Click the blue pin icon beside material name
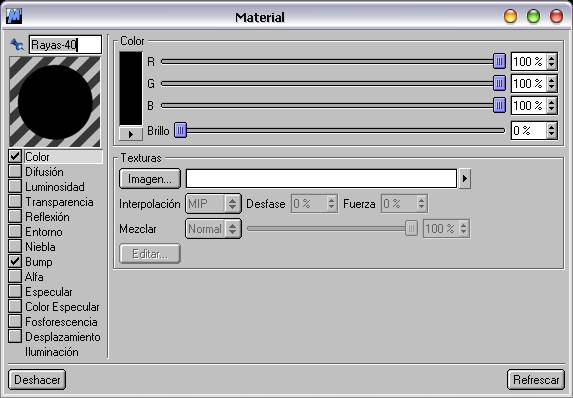Image resolution: width=573 pixels, height=398 pixels. point(17,45)
